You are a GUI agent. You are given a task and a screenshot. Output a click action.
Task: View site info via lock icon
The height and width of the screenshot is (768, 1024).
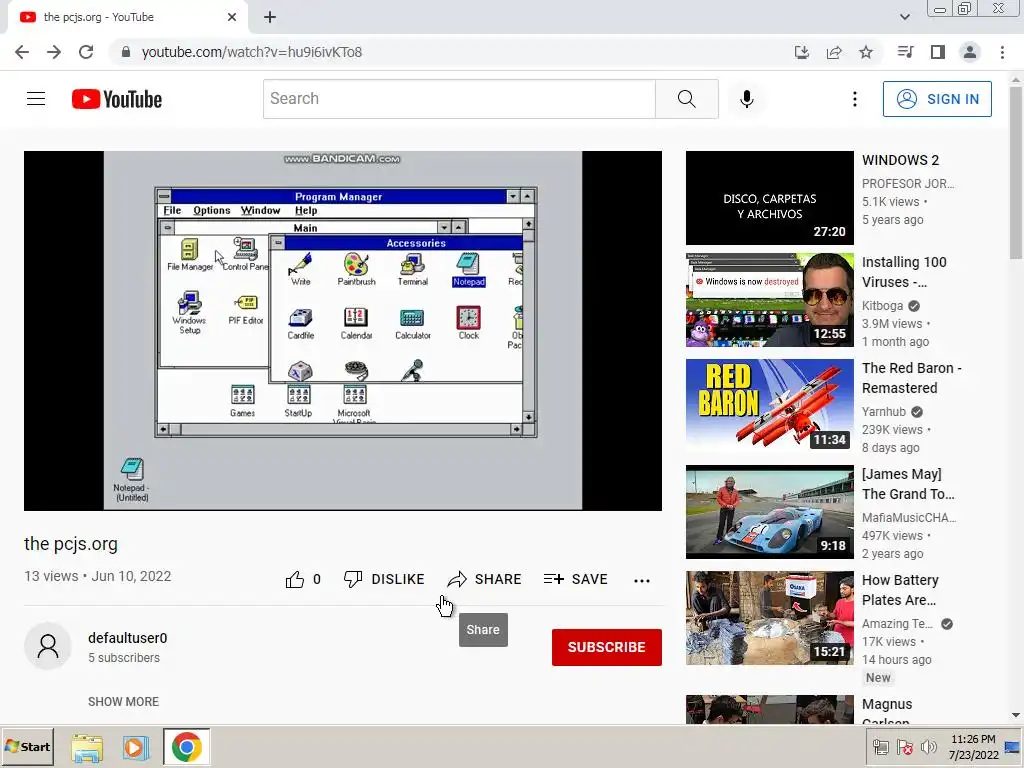click(x=126, y=52)
